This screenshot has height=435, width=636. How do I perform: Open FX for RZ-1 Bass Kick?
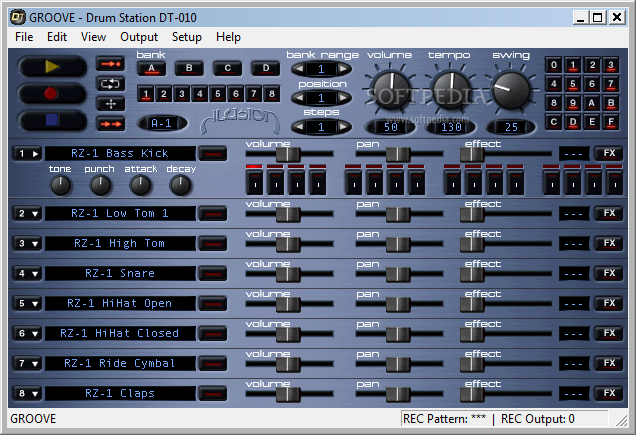tap(607, 153)
